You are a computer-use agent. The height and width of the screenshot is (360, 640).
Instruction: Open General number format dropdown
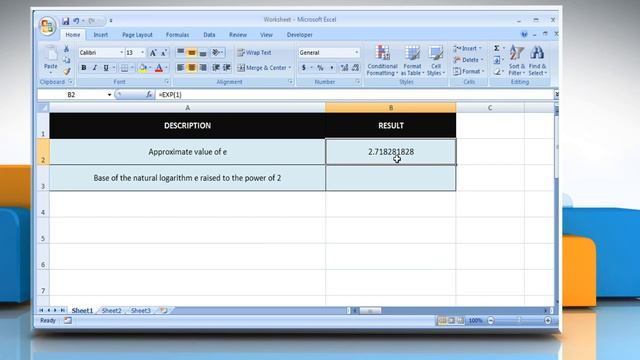(356, 53)
